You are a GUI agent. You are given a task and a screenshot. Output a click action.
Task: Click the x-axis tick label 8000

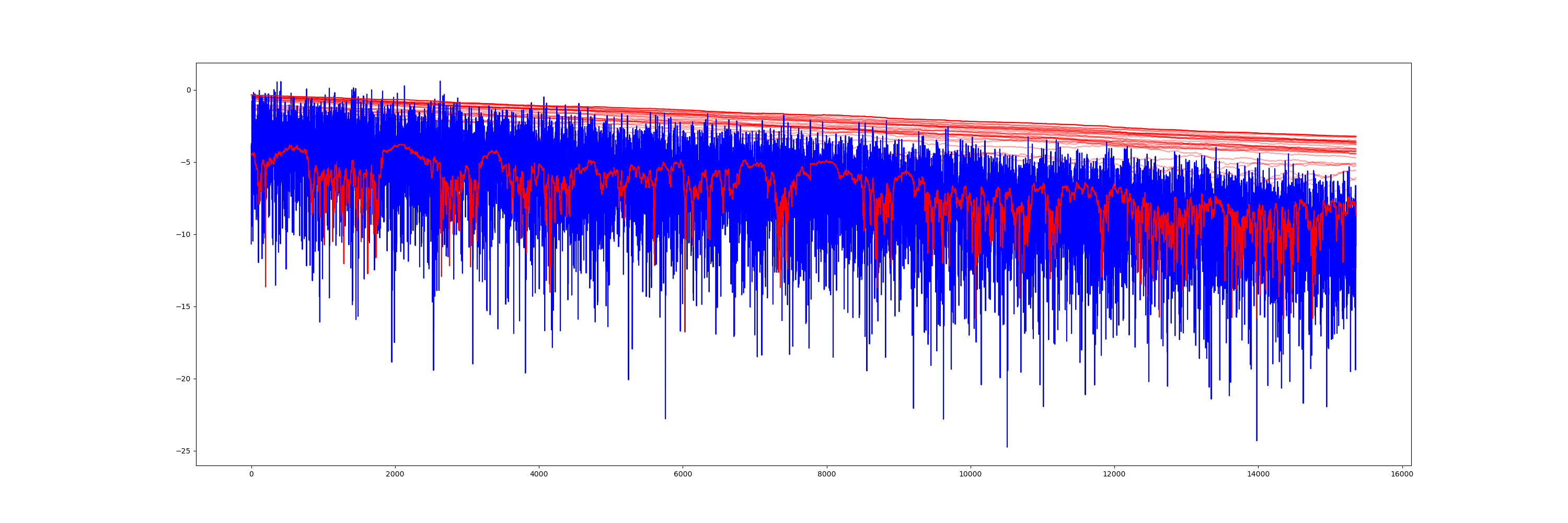point(827,474)
